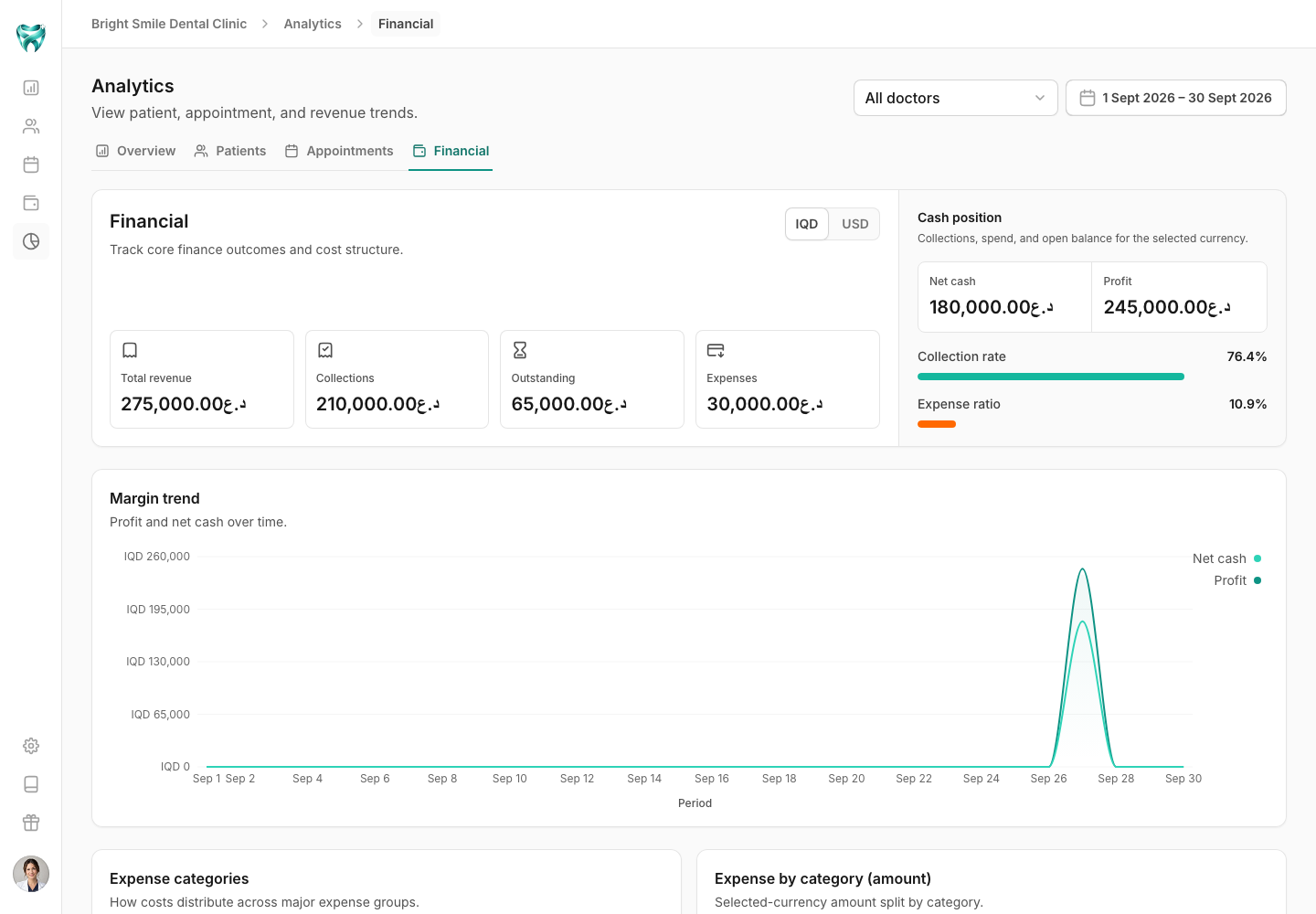Click the Expenses card icon
Image resolution: width=1316 pixels, height=914 pixels.
(716, 350)
